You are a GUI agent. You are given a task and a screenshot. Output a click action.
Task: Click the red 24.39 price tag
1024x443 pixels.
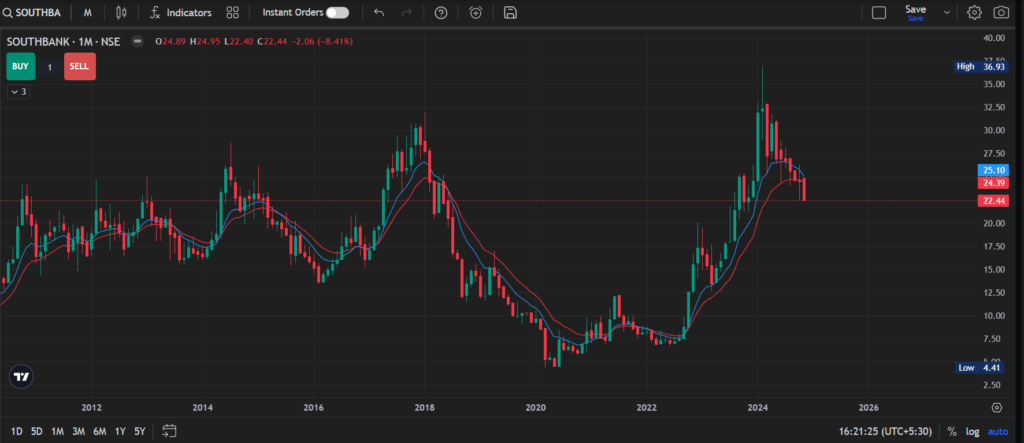(993, 183)
